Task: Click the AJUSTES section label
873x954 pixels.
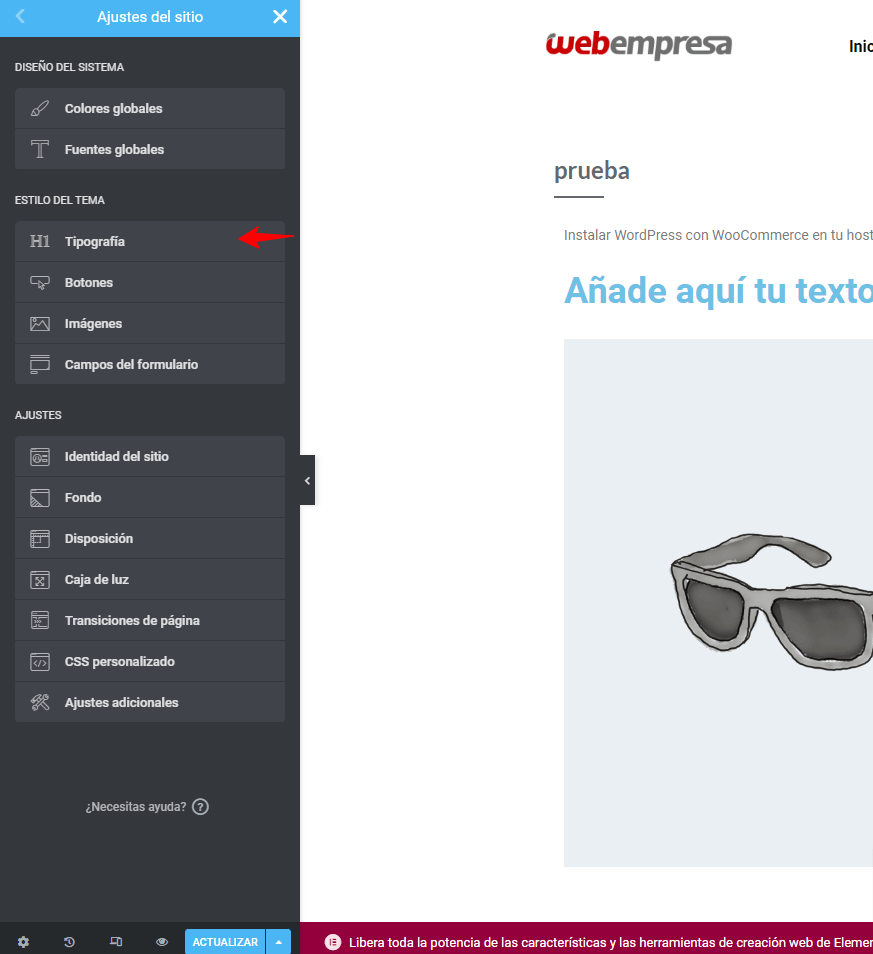Action: [x=38, y=415]
